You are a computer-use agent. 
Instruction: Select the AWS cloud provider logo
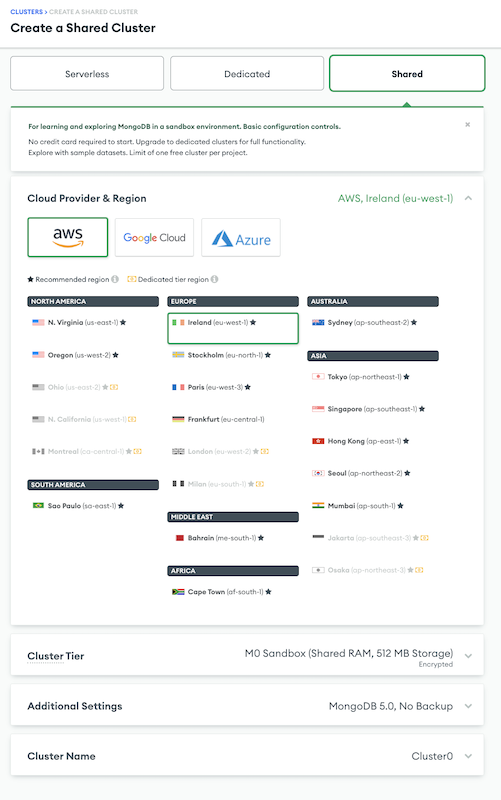coord(67,237)
